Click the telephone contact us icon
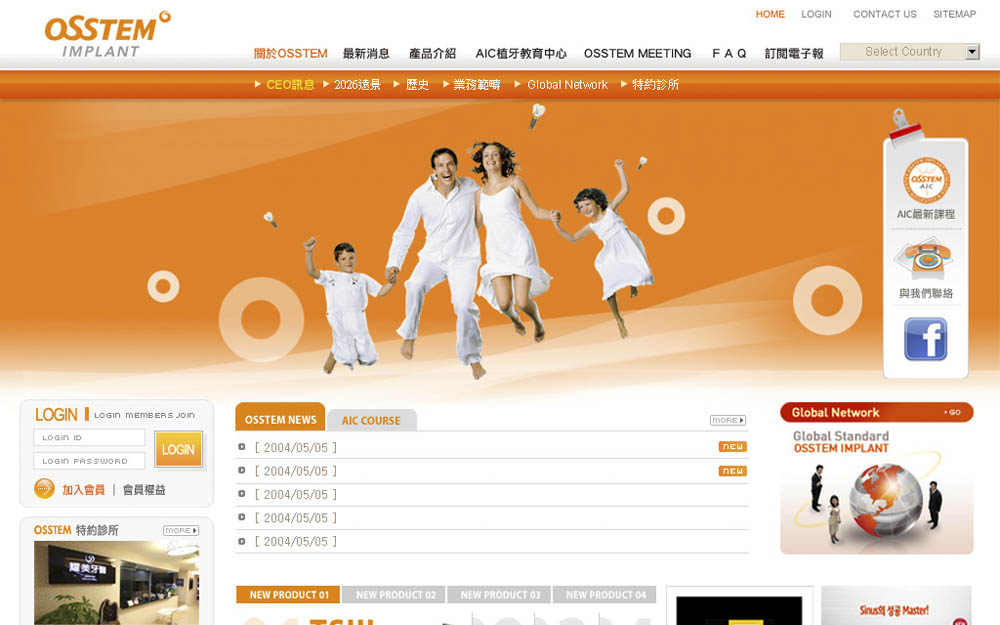 pos(924,258)
